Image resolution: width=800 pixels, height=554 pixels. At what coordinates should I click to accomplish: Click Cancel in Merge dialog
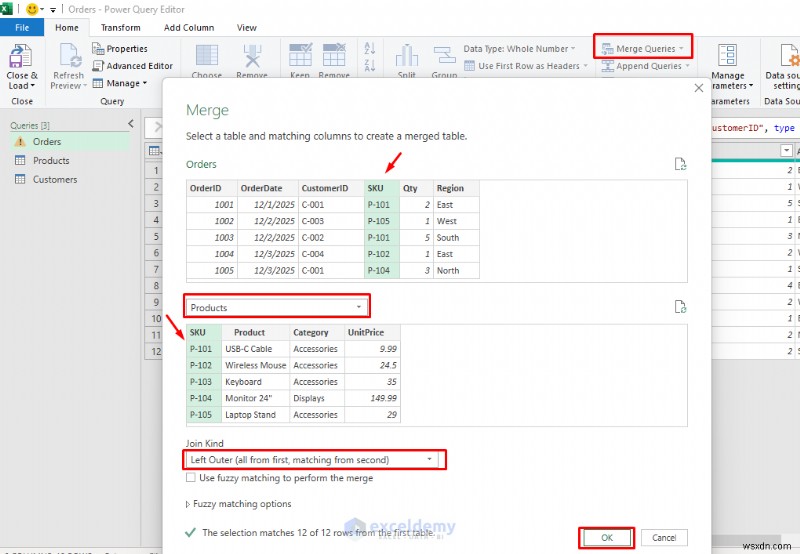tap(664, 538)
